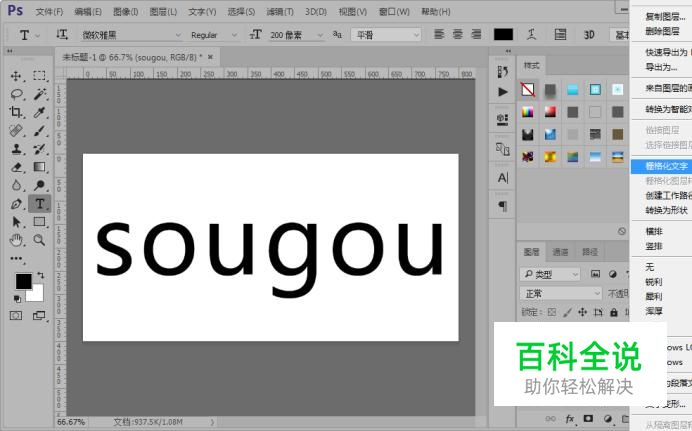The height and width of the screenshot is (431, 692).
Task: Select the Magic Wand tool
Action: 39,94
